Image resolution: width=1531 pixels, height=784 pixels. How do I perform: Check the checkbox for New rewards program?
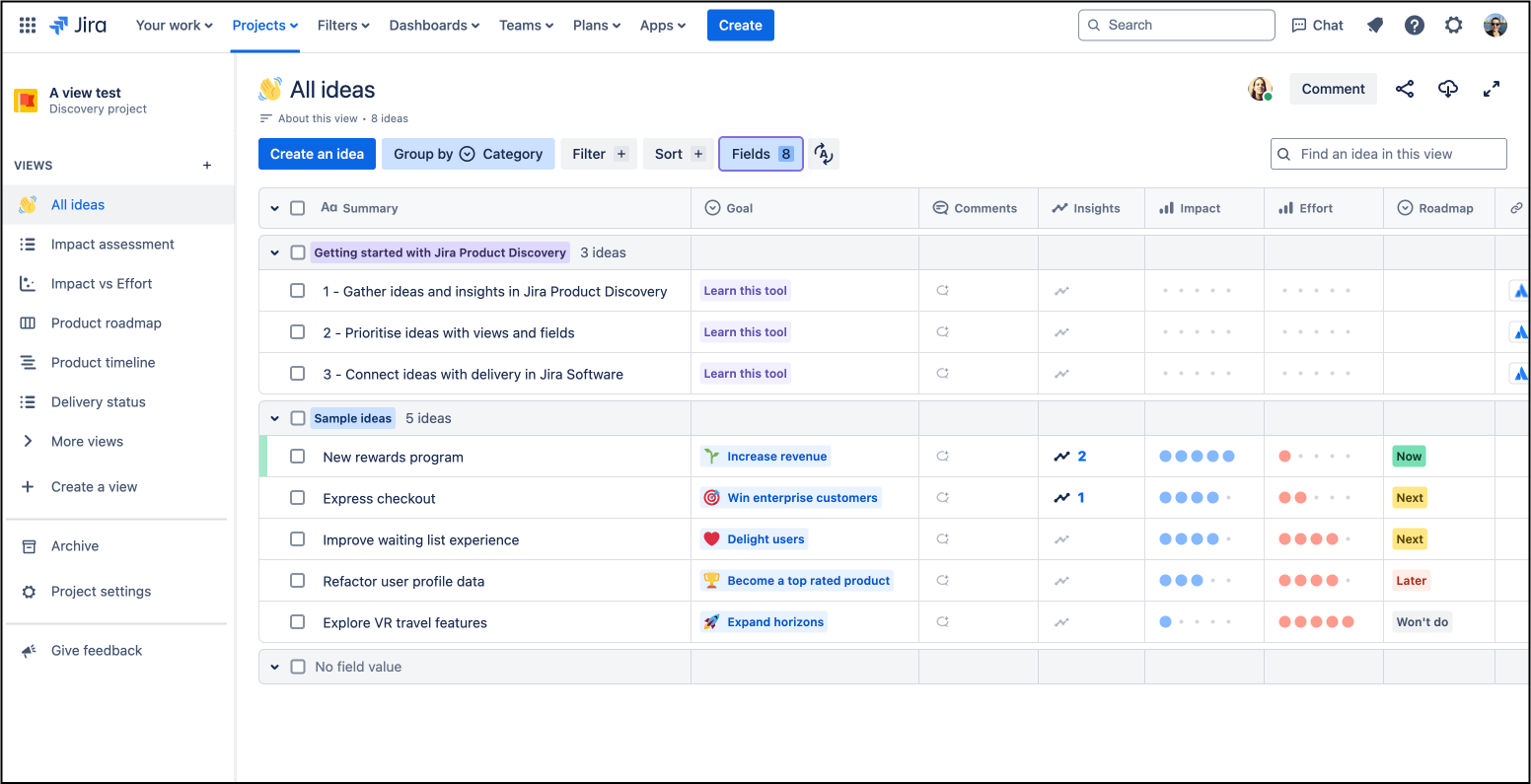tap(297, 456)
